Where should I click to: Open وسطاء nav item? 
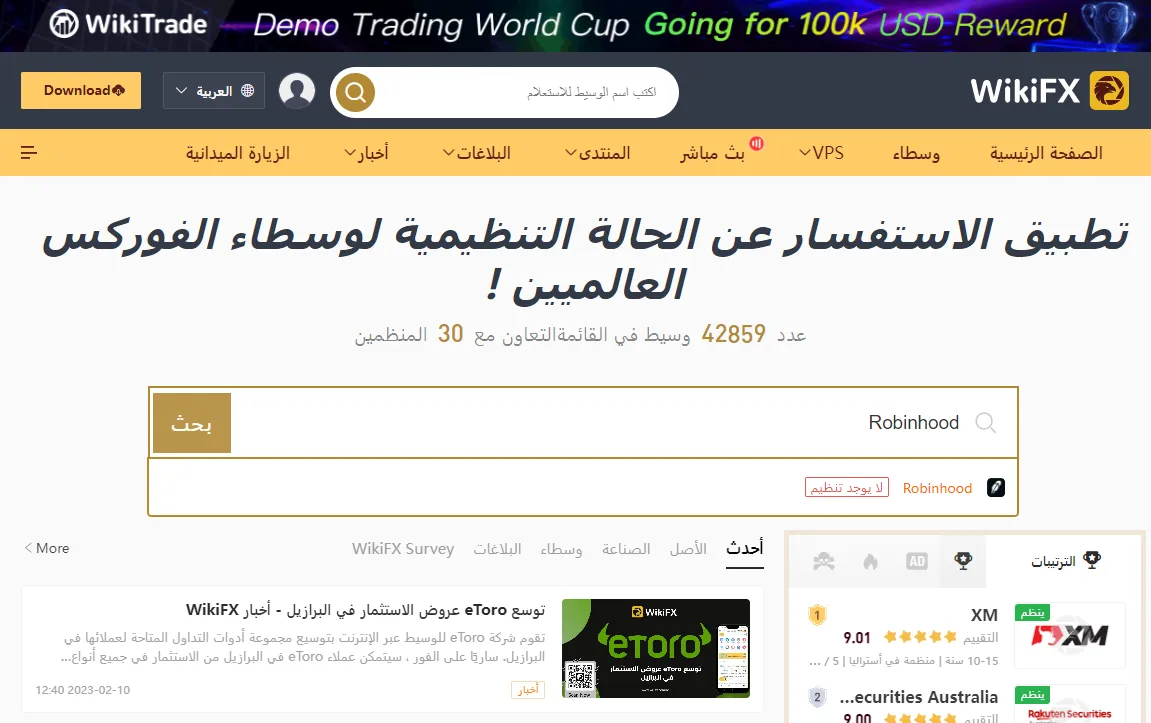coord(916,153)
